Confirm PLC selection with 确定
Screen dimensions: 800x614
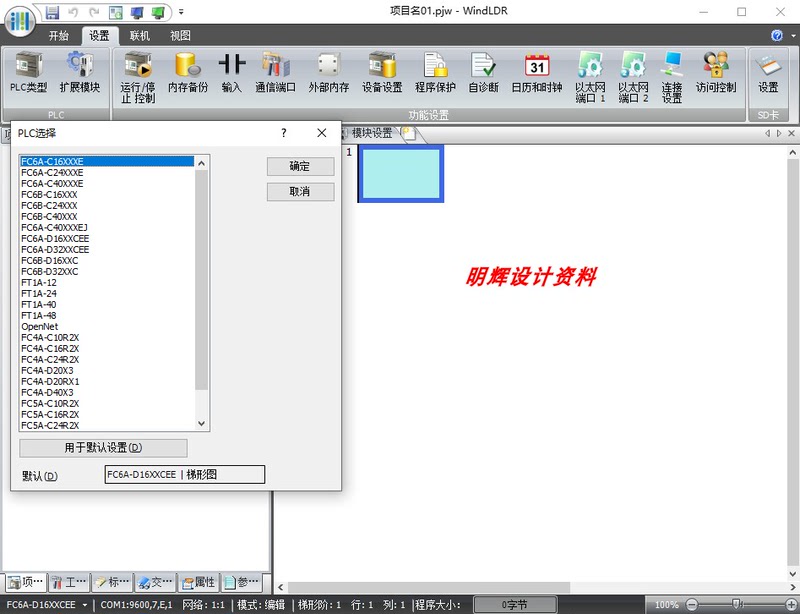tap(300, 166)
